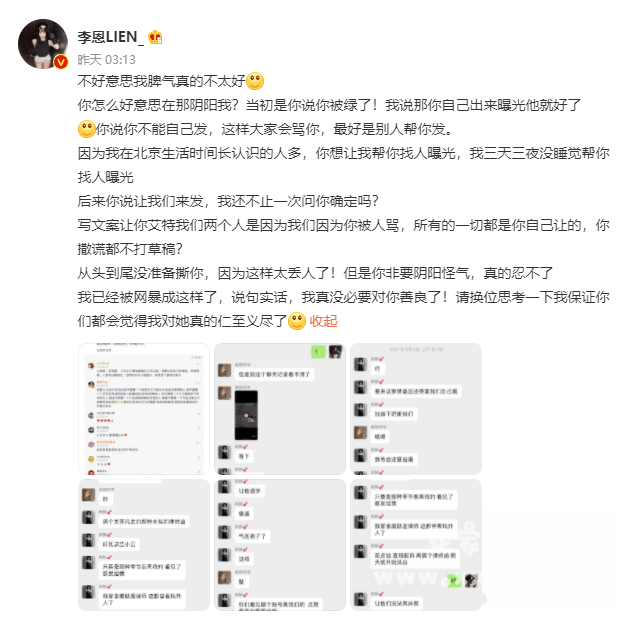
Task: Click the green chat bubble in second thumbnail
Action: click(318, 352)
